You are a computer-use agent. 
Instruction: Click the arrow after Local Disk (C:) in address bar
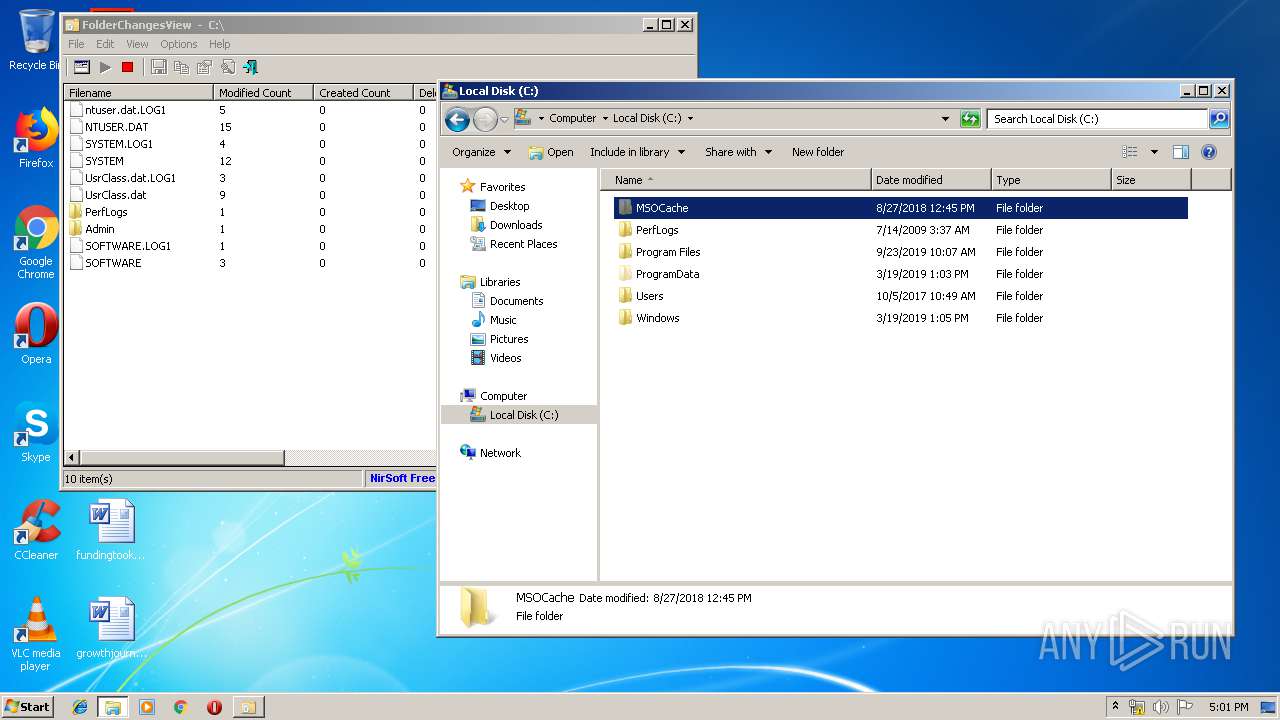[690, 118]
